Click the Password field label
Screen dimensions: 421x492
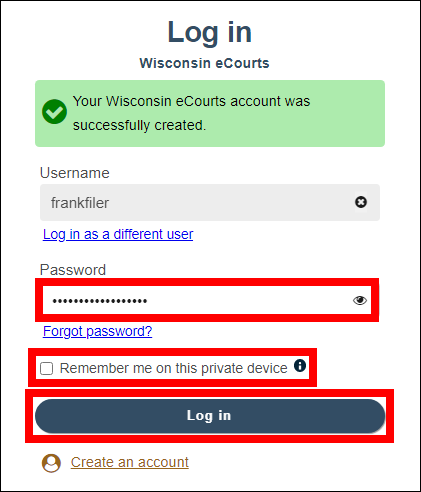[x=73, y=270]
